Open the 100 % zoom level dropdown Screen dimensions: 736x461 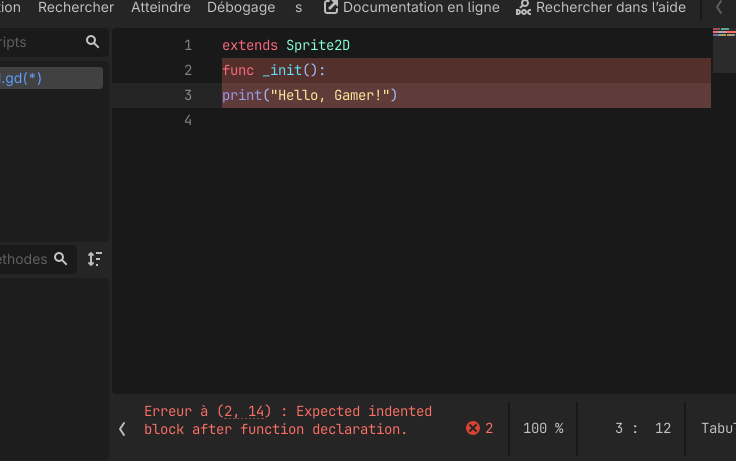point(543,428)
